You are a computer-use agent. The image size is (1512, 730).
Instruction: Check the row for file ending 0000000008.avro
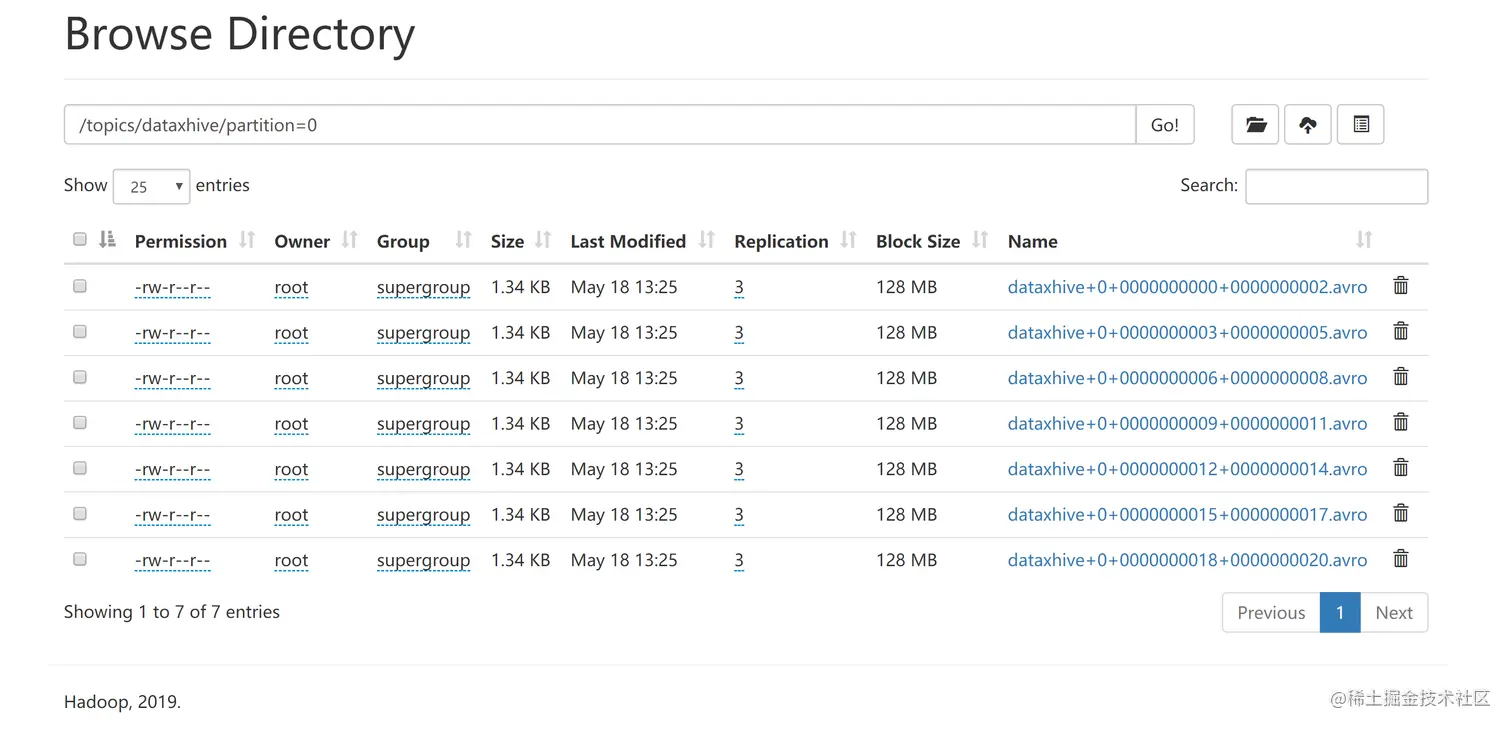(x=80, y=377)
